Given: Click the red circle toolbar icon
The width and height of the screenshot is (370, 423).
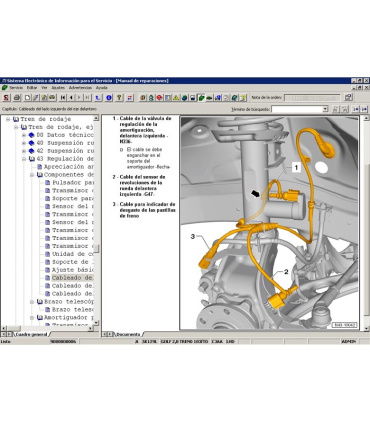Looking at the screenshot, I should tap(159, 98).
